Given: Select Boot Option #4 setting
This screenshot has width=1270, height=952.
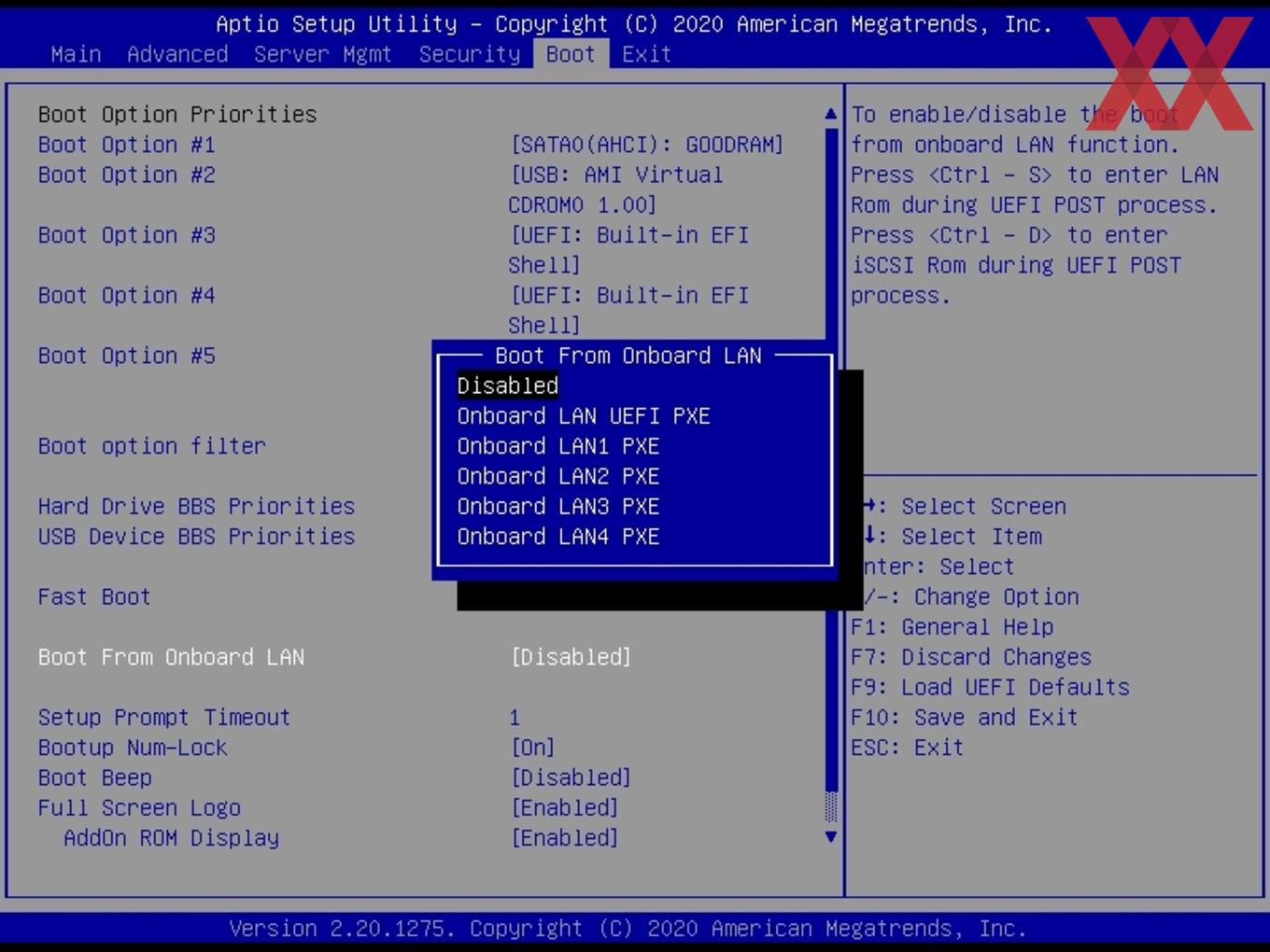Looking at the screenshot, I should pyautogui.click(x=127, y=296).
